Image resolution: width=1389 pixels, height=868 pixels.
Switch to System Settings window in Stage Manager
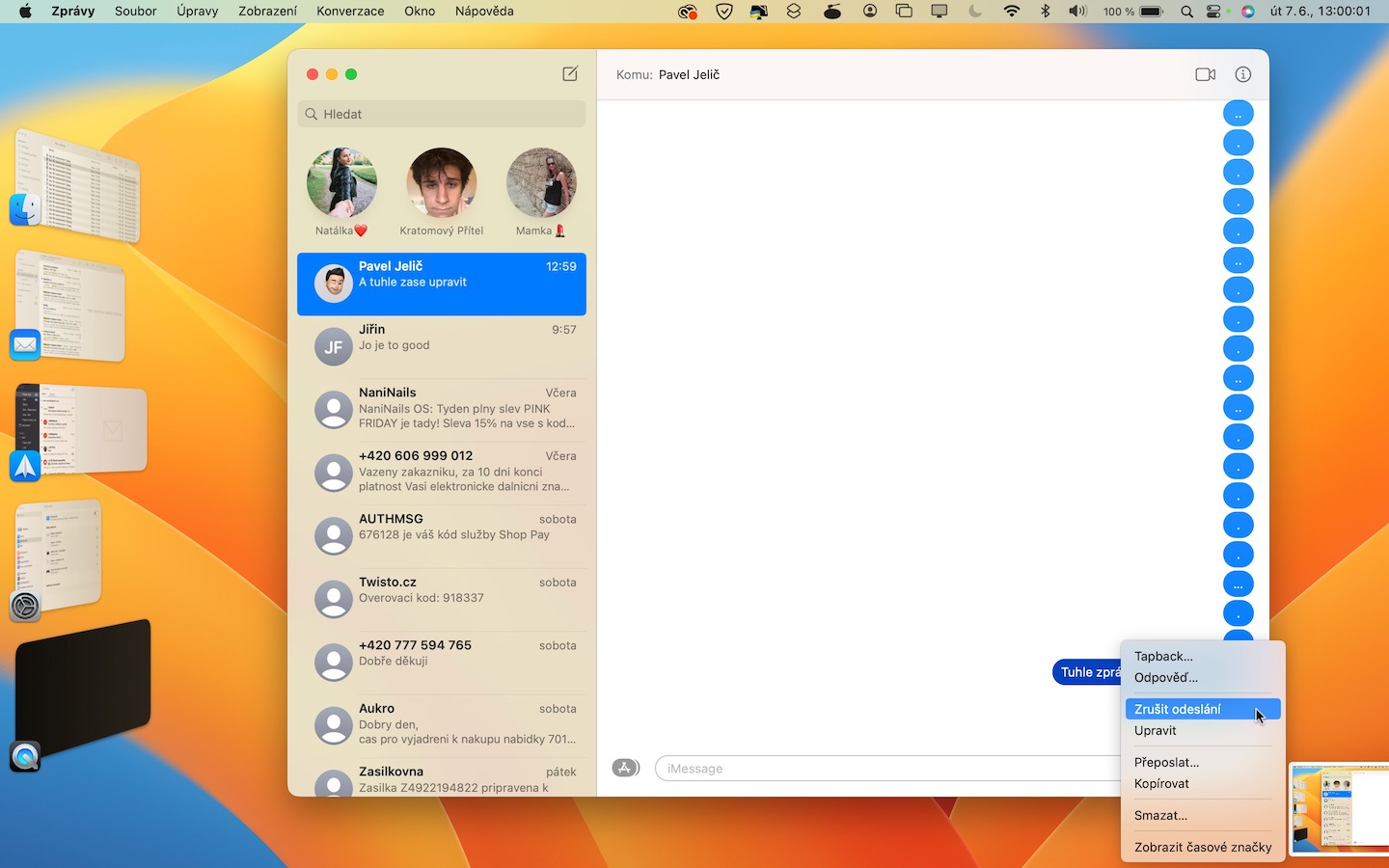click(x=58, y=559)
